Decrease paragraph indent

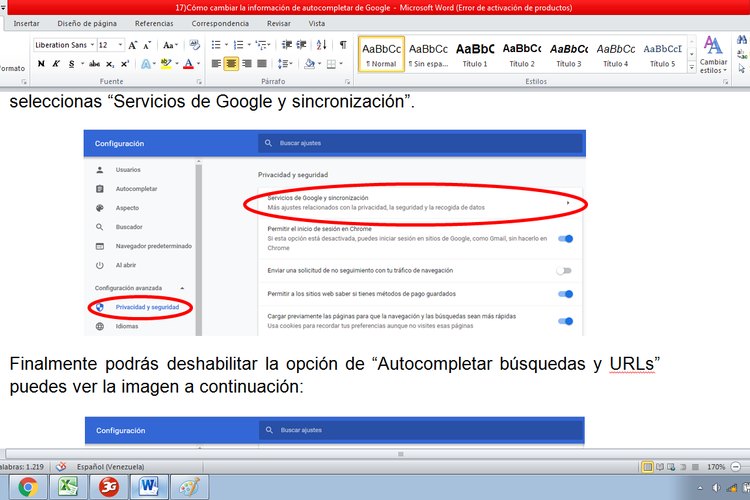tap(287, 45)
